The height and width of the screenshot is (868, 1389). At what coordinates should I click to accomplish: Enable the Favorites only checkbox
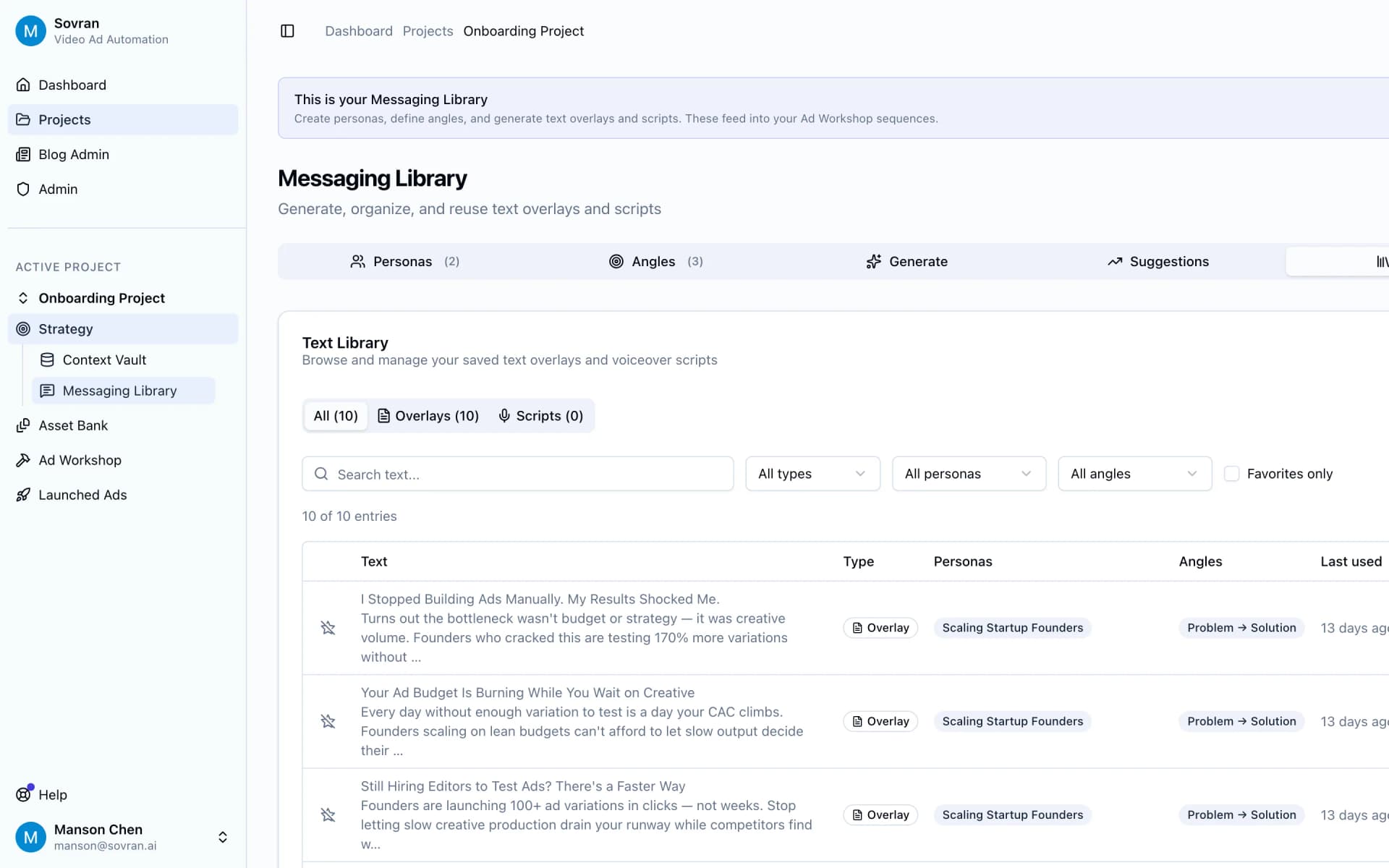1231,473
